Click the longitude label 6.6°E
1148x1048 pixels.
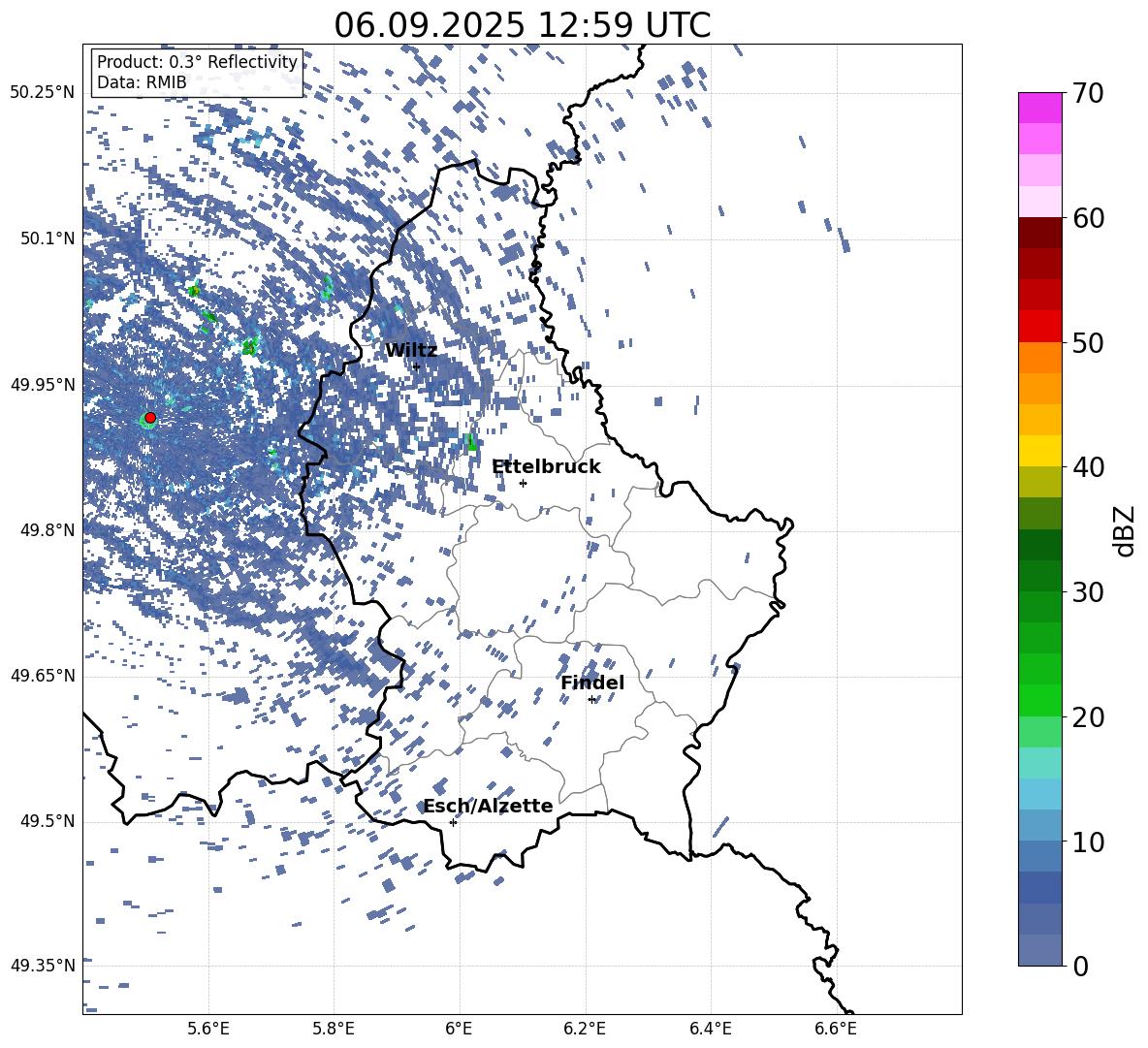(x=836, y=1029)
